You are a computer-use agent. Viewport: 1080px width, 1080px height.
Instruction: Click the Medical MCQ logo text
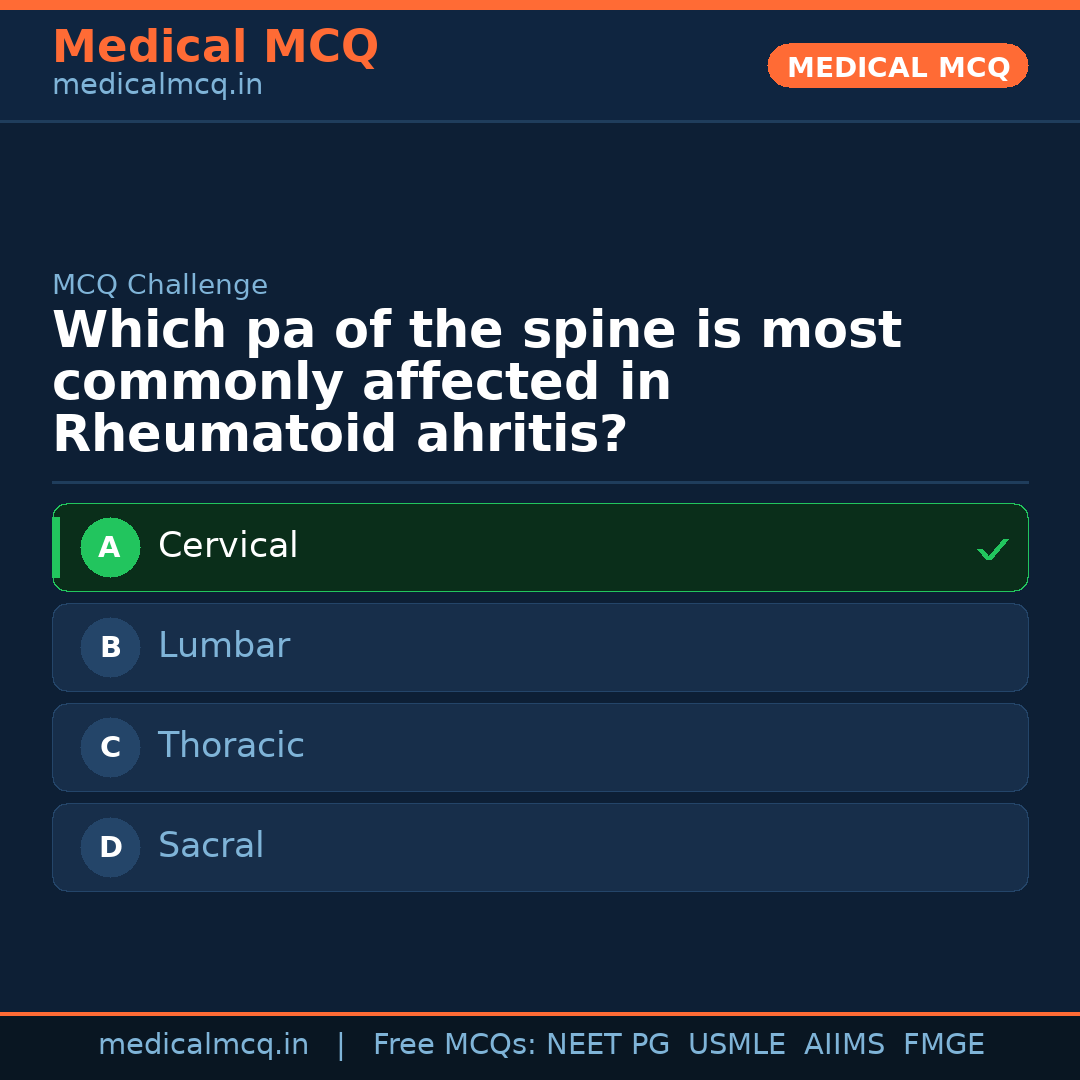pyautogui.click(x=215, y=47)
